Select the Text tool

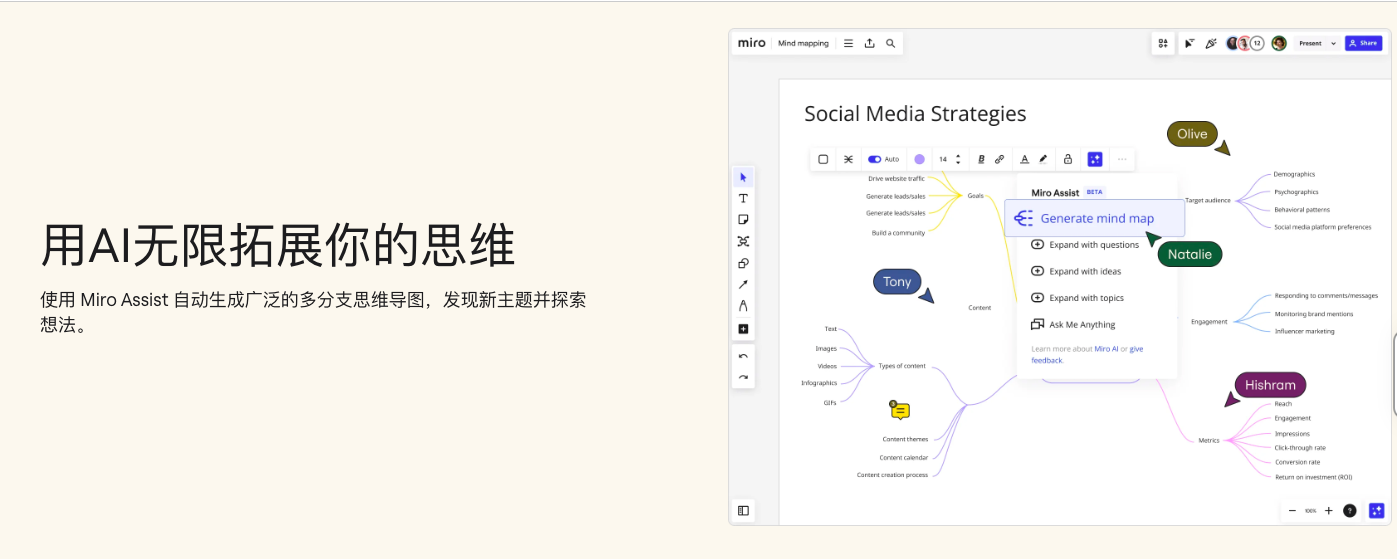click(x=743, y=199)
